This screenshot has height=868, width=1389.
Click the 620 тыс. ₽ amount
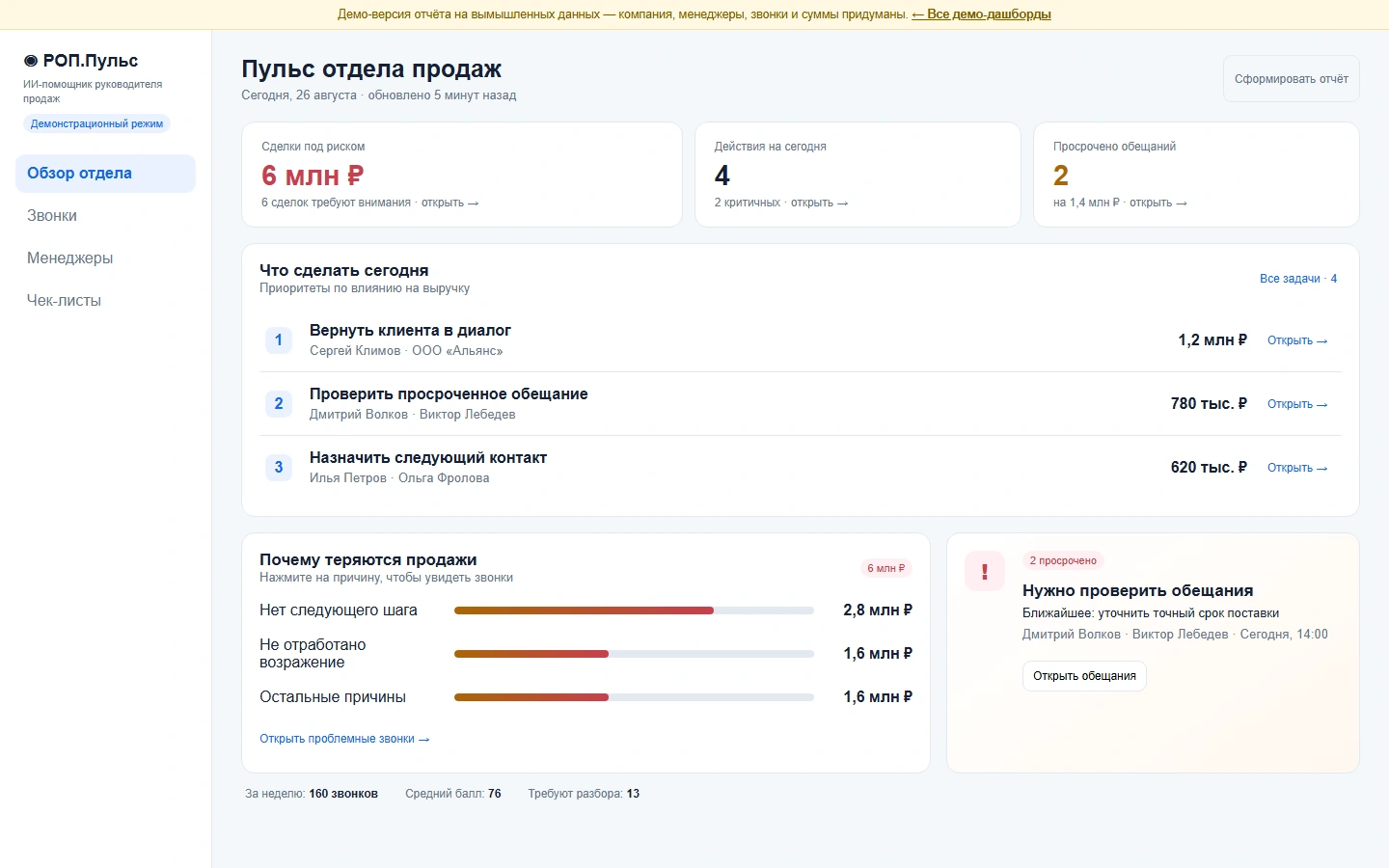1209,468
